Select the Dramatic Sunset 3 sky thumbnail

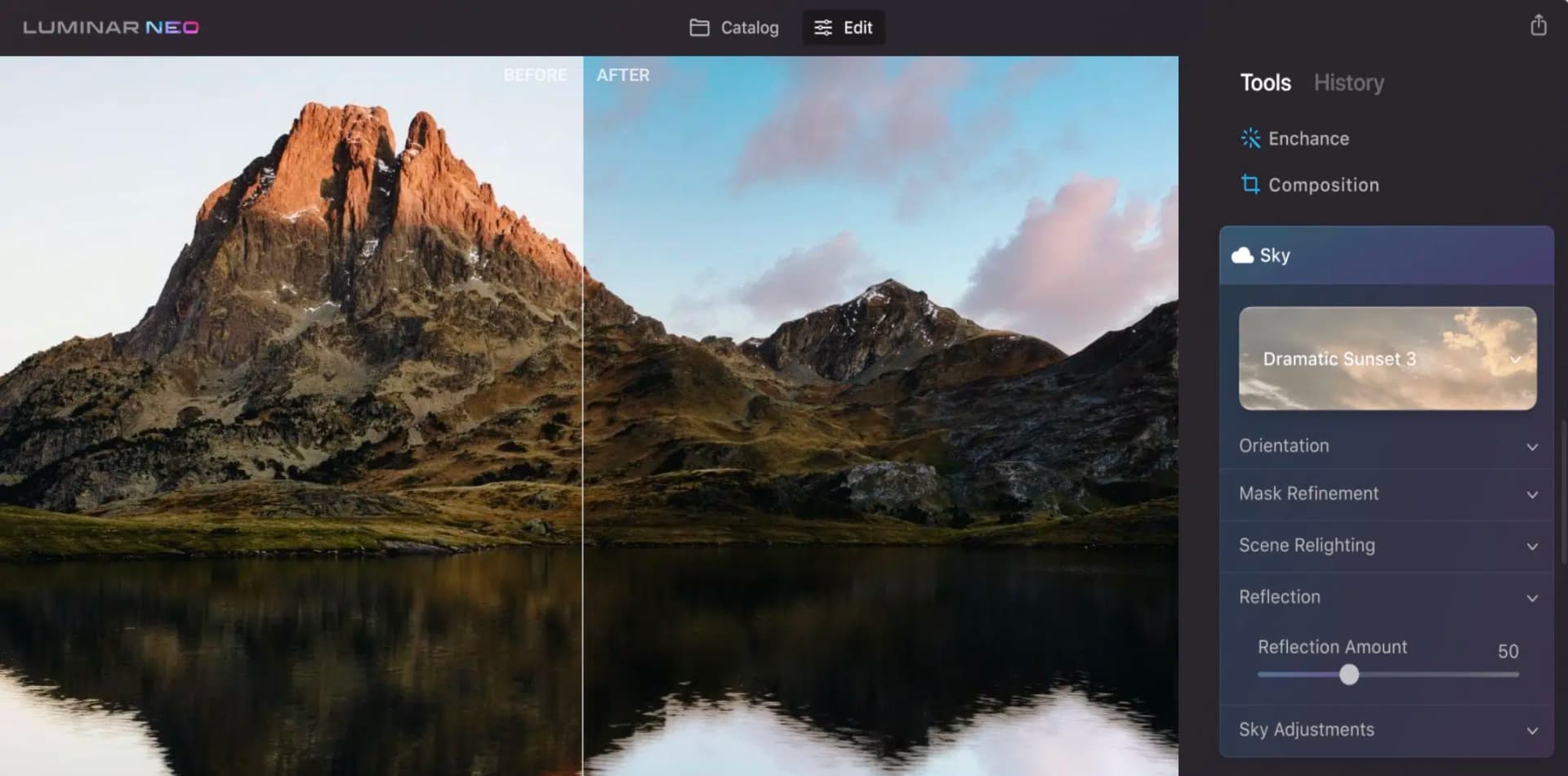click(x=1386, y=359)
